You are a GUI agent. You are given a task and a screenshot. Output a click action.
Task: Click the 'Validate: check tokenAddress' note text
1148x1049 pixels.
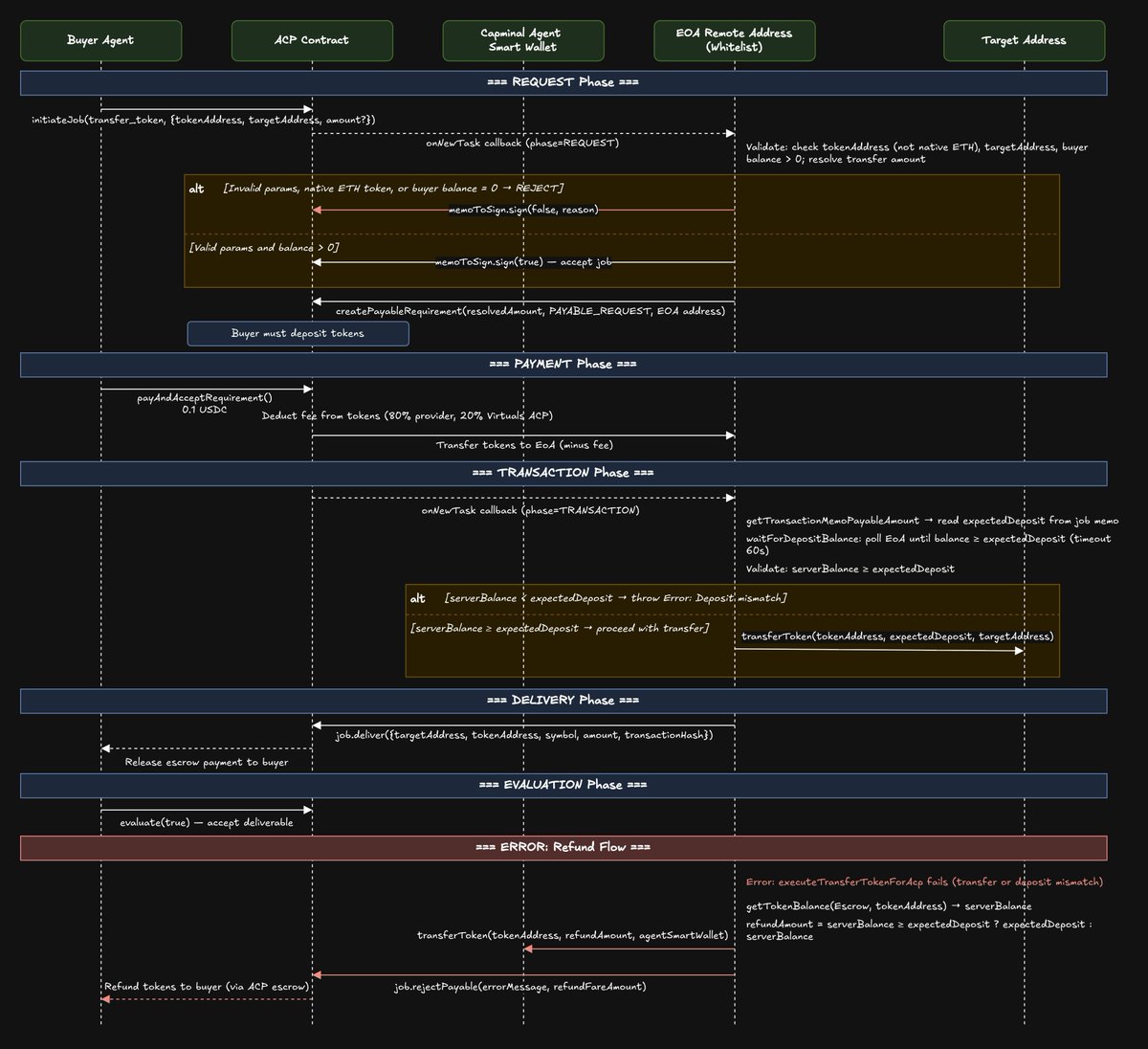point(916,153)
